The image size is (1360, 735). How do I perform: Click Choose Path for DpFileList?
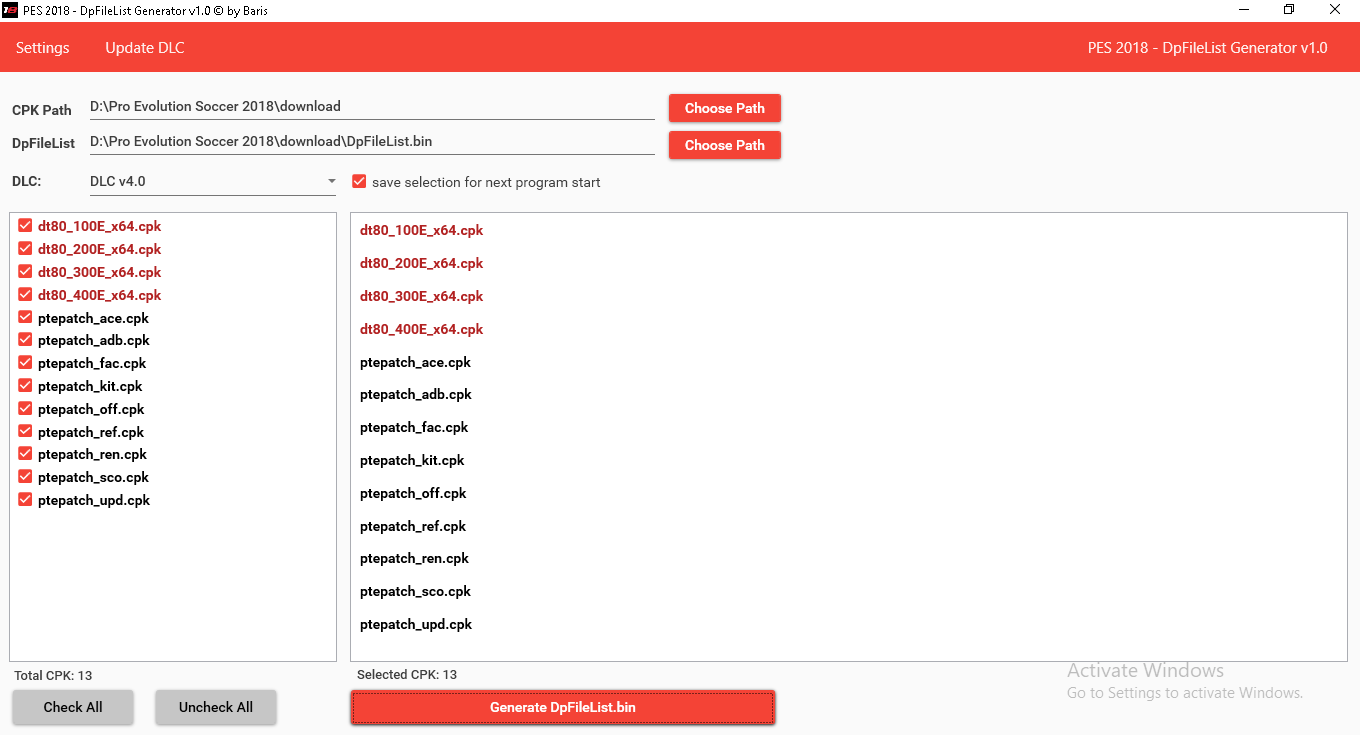[x=725, y=145]
